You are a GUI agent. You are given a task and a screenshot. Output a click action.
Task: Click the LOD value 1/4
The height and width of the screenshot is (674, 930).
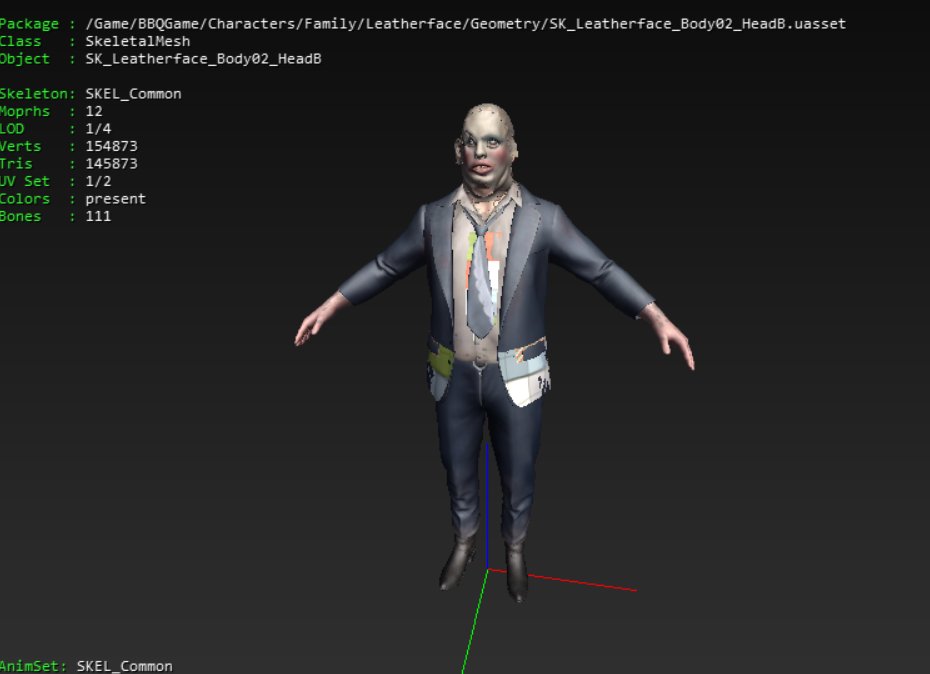[98, 129]
